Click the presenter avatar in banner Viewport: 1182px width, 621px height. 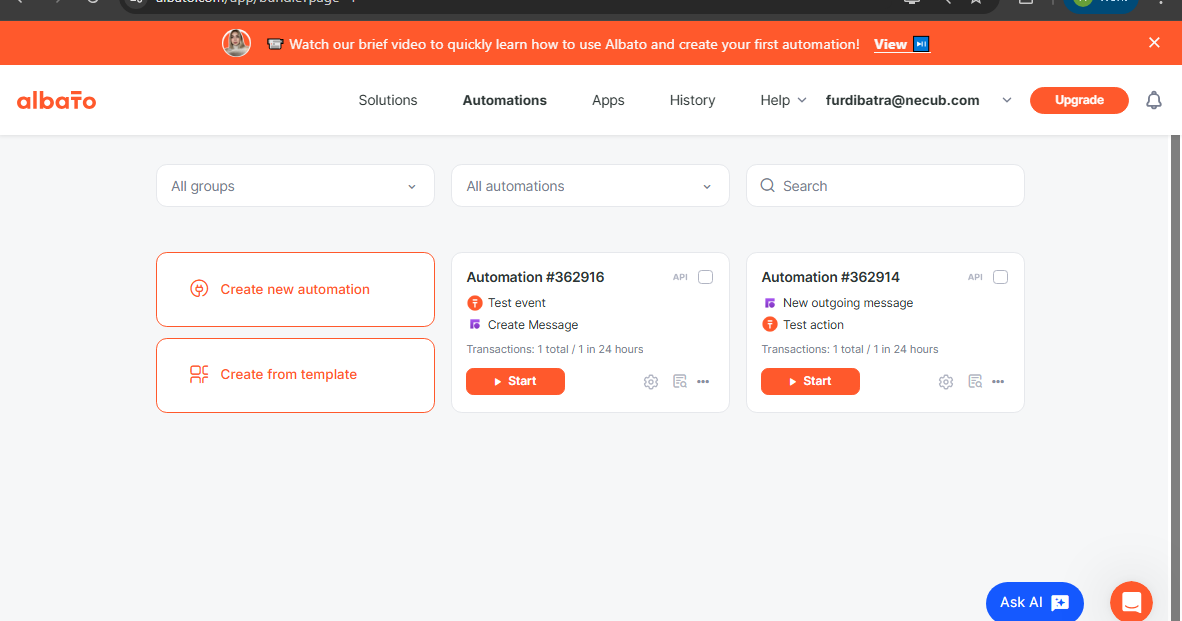[x=236, y=43]
